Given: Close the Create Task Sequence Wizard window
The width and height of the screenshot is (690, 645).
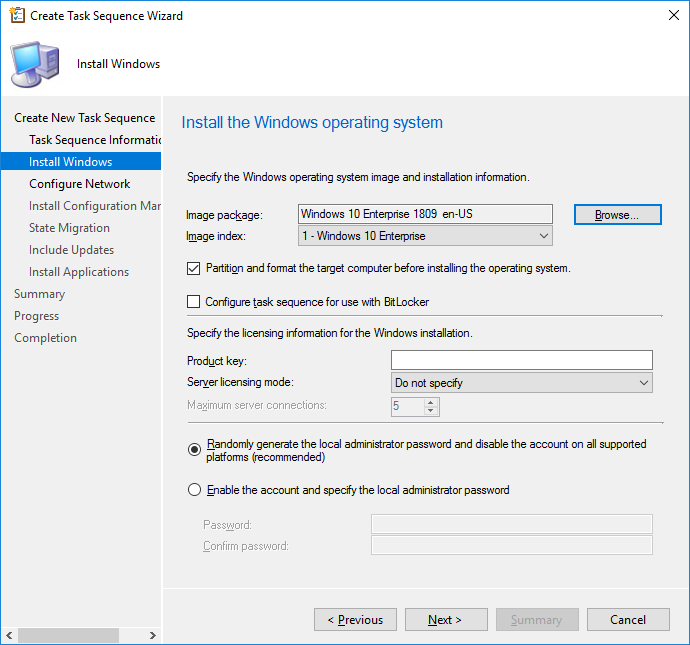Looking at the screenshot, I should pyautogui.click(x=673, y=15).
